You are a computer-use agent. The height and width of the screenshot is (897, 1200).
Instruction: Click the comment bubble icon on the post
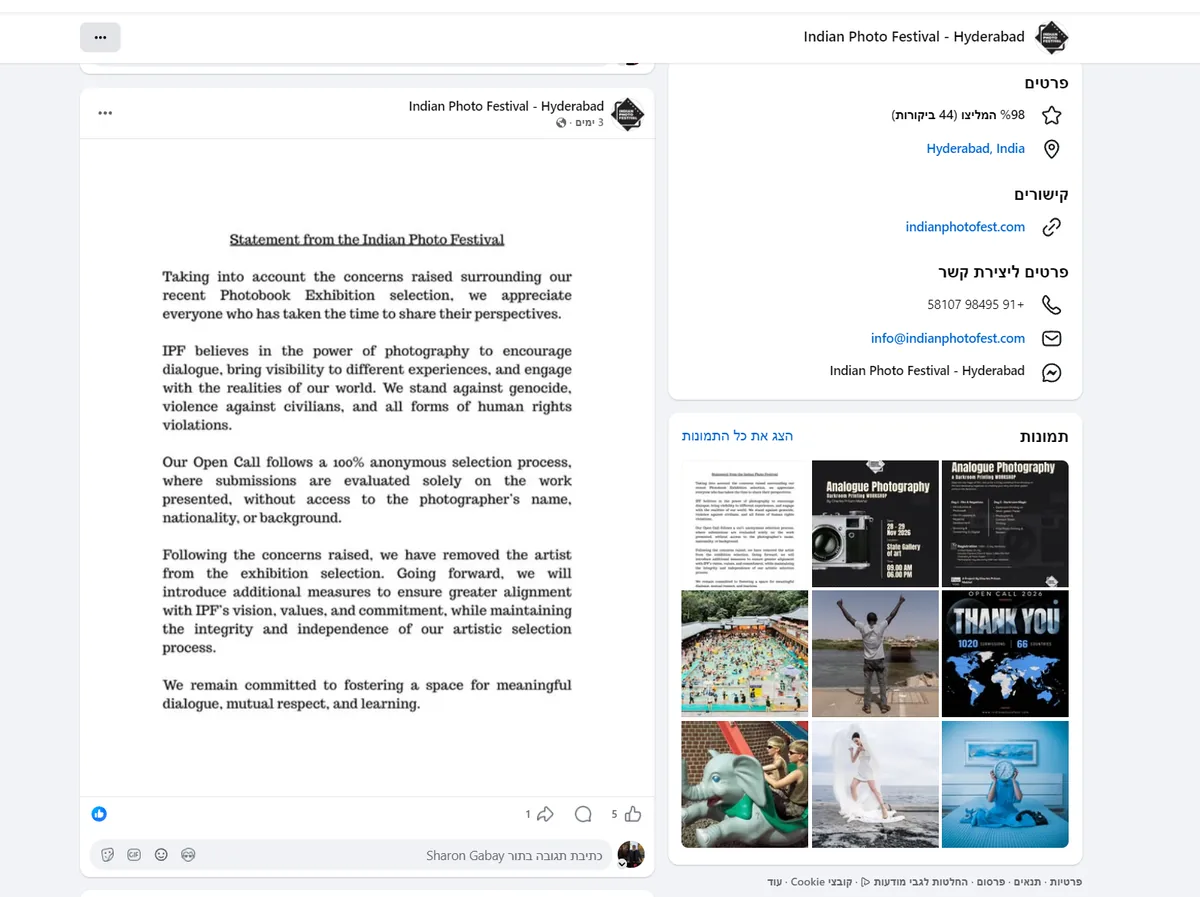coord(583,814)
